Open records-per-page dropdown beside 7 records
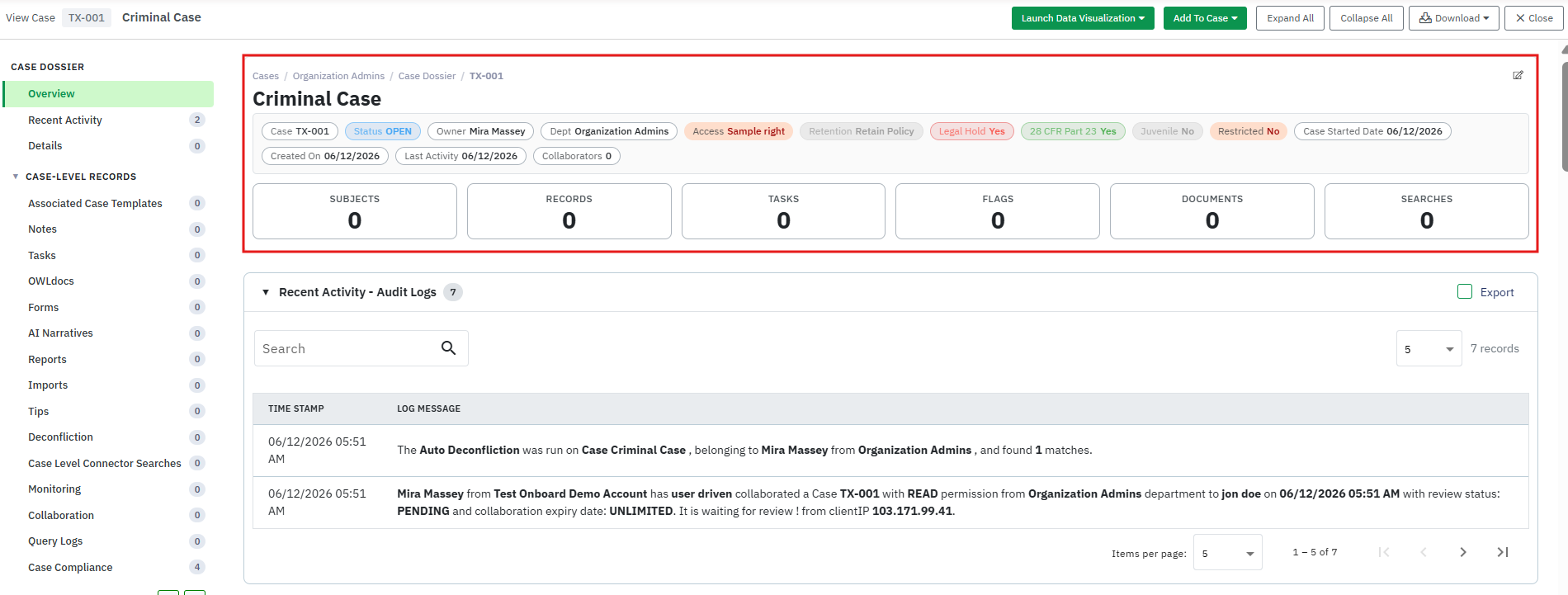The height and width of the screenshot is (595, 1568). click(1429, 348)
